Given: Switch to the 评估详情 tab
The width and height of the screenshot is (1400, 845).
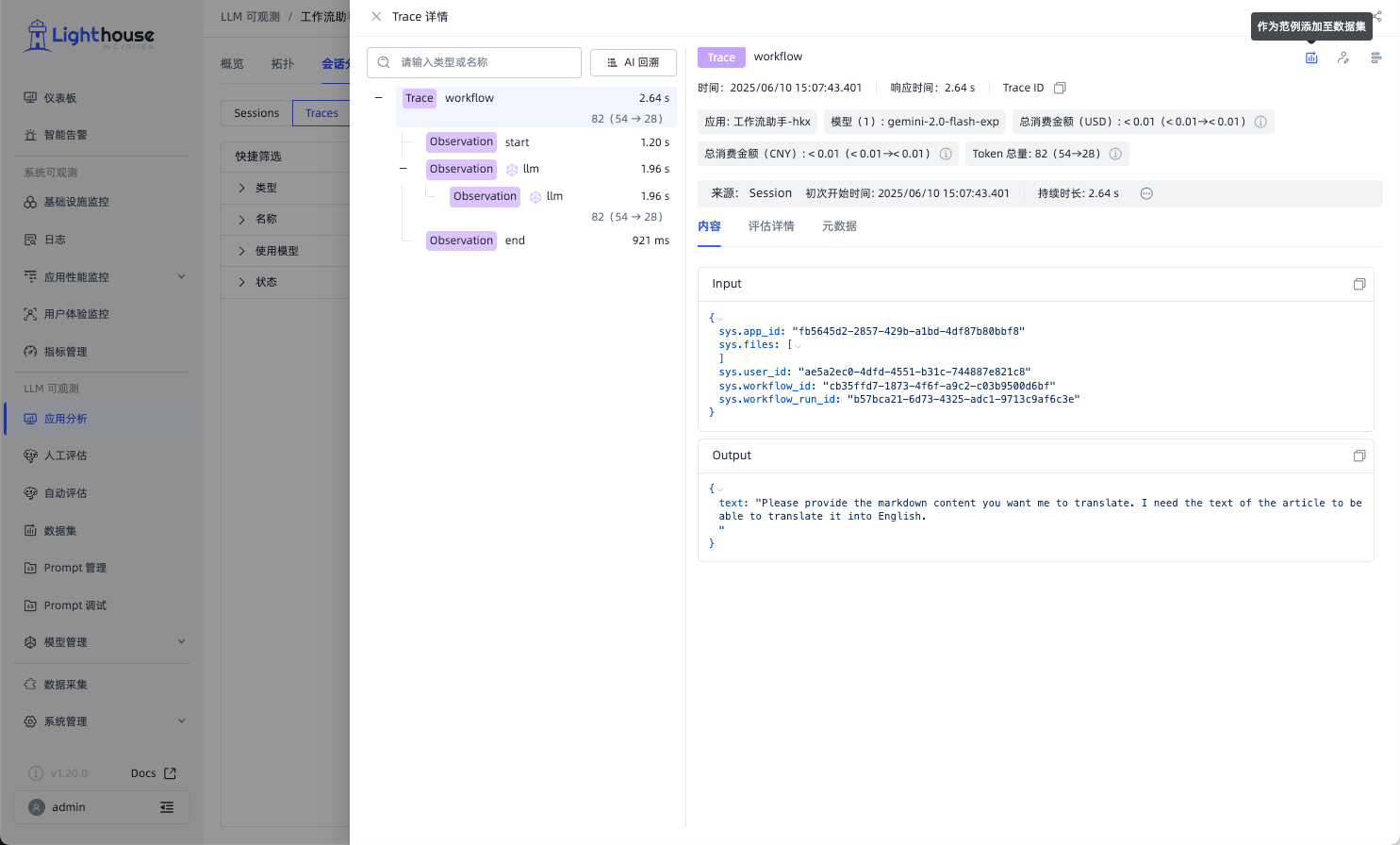Looking at the screenshot, I should (771, 226).
